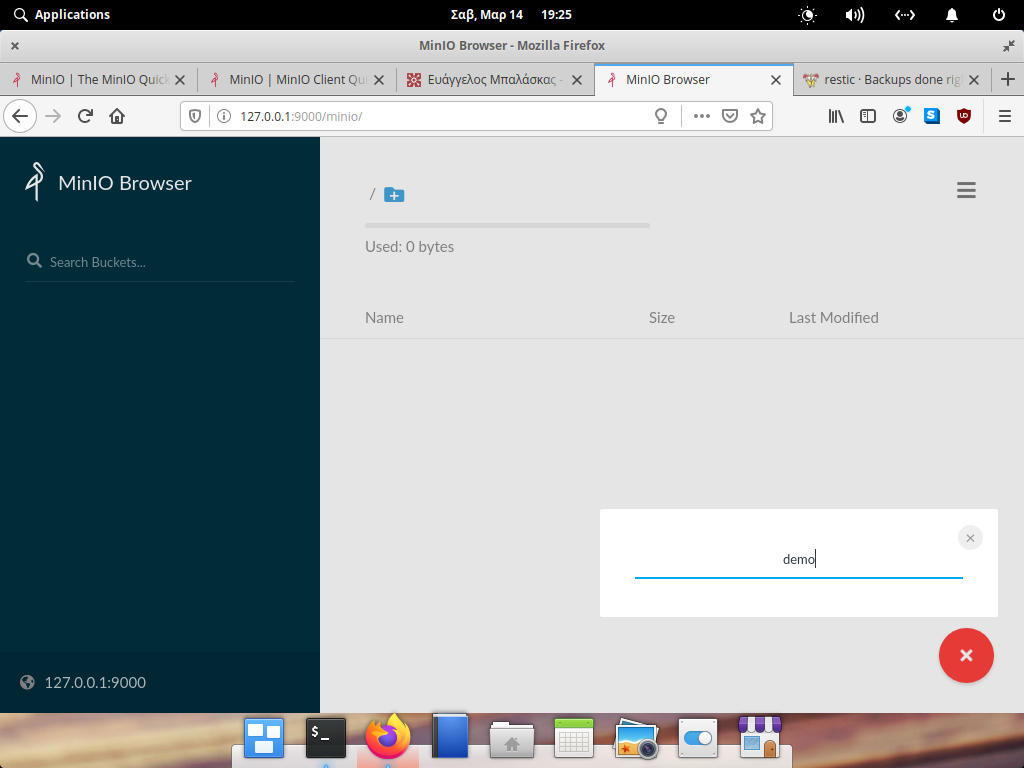This screenshot has height=768, width=1024.
Task: Open a new browser tab
Action: pos(1008,80)
